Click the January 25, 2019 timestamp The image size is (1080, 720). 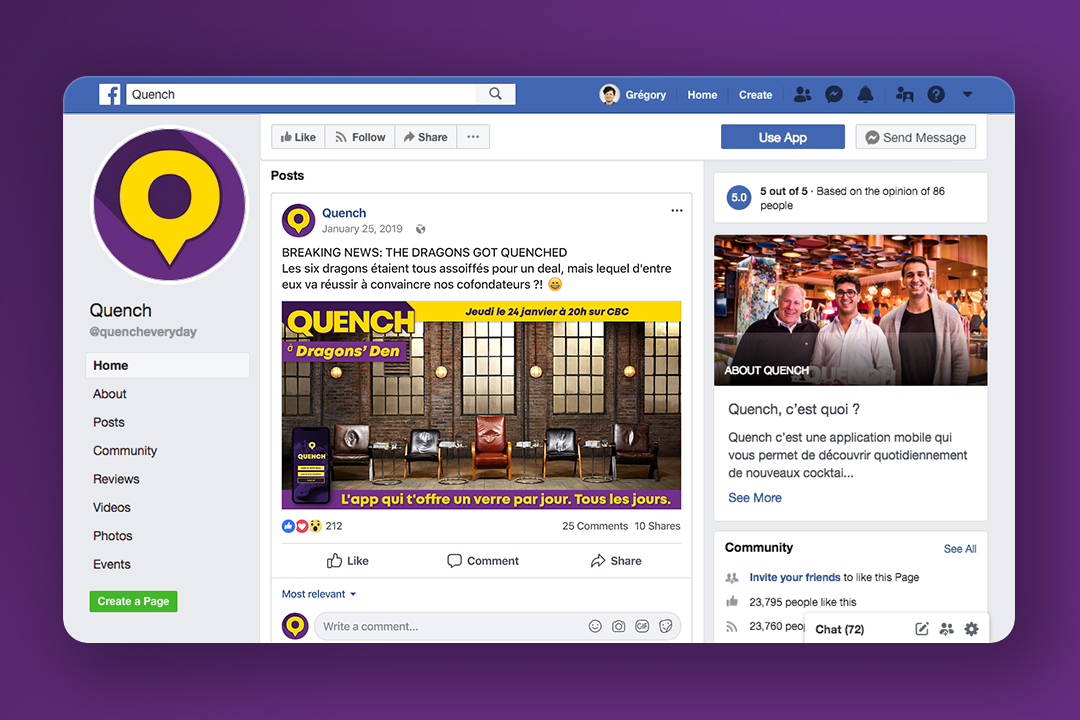pos(362,229)
